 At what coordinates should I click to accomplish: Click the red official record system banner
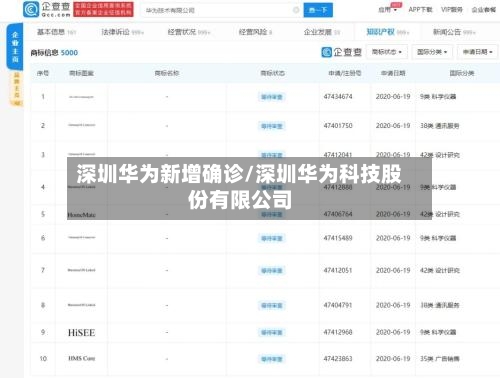104,9
